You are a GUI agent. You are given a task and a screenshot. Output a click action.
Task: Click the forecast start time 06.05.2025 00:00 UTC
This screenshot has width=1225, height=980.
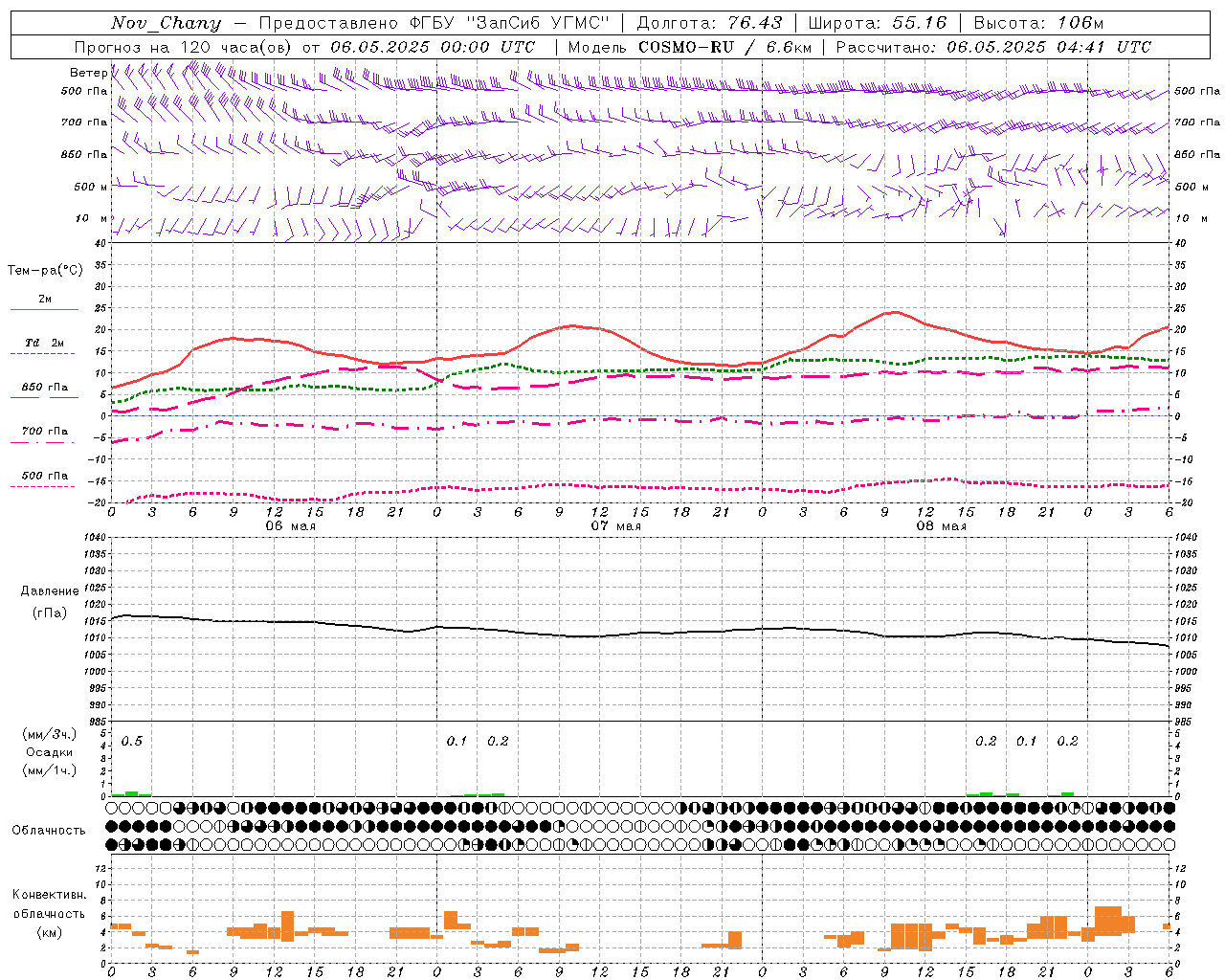[x=433, y=47]
